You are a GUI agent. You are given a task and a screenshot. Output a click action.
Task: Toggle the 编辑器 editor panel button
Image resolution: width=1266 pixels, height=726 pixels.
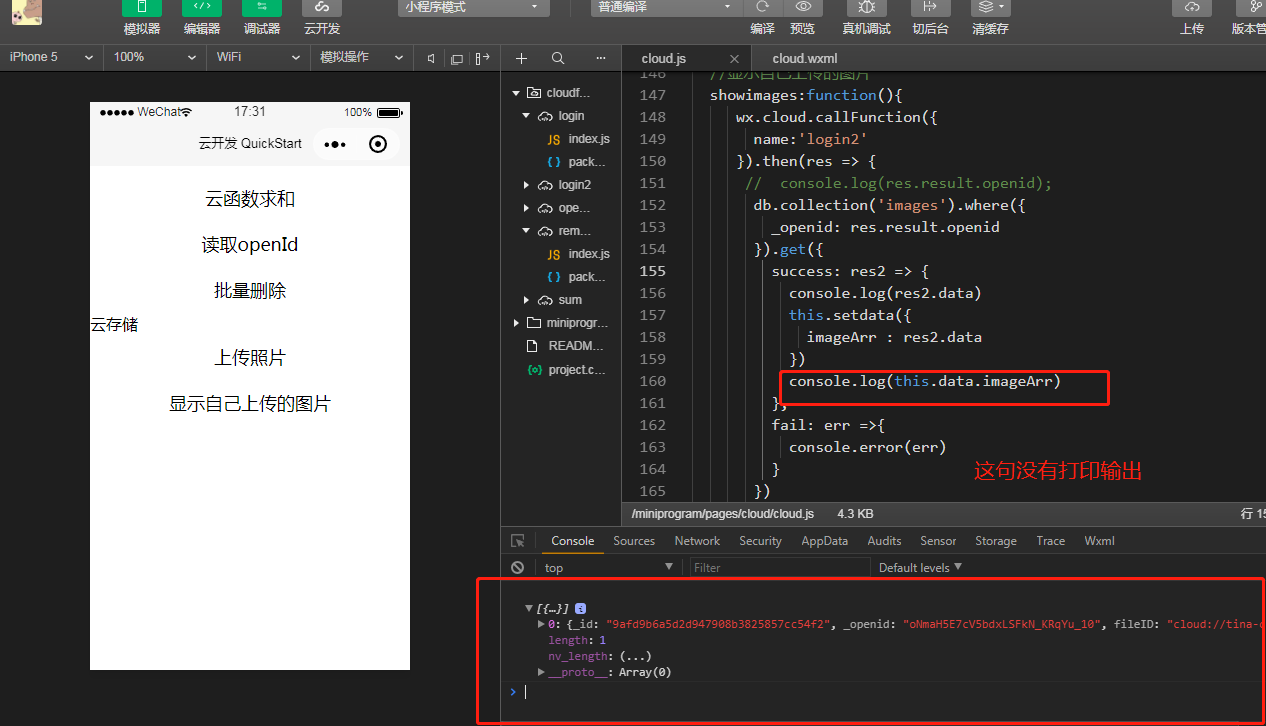[201, 8]
